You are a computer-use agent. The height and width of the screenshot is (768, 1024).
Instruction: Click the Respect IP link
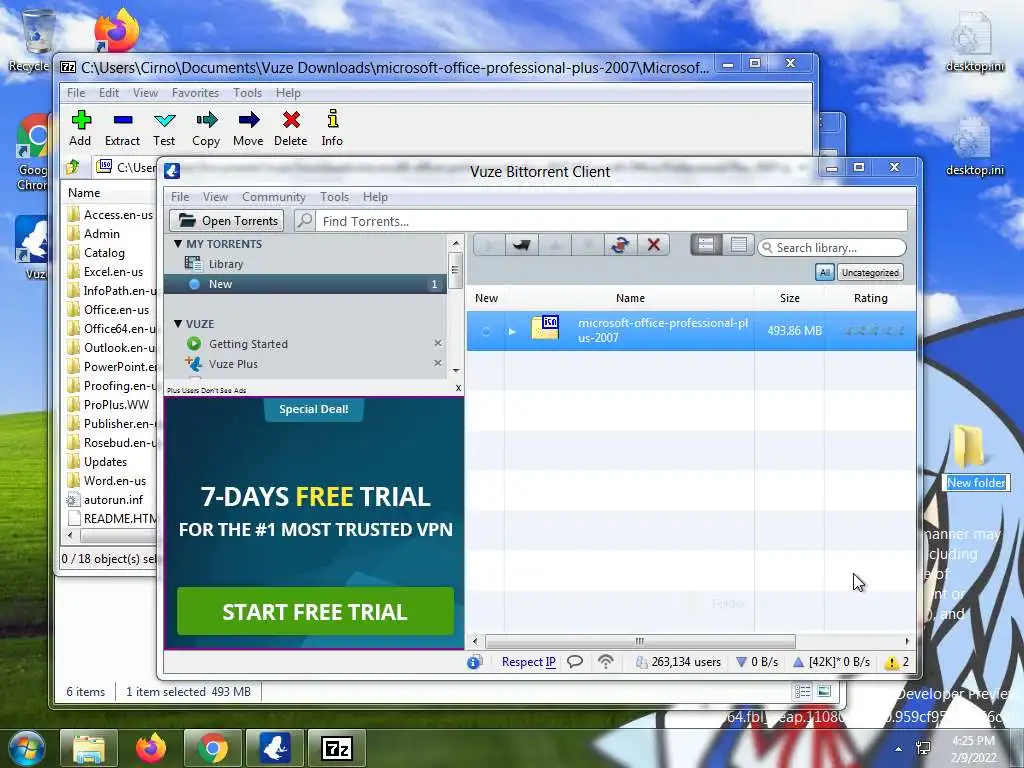pyautogui.click(x=528, y=662)
